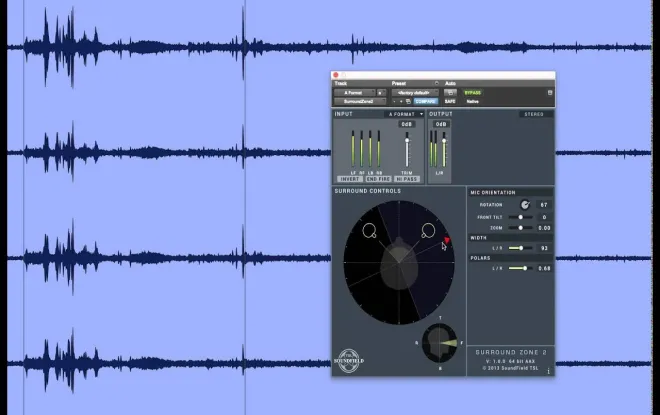660x415 pixels.
Task: Click the LF input level meter
Action: (353, 149)
